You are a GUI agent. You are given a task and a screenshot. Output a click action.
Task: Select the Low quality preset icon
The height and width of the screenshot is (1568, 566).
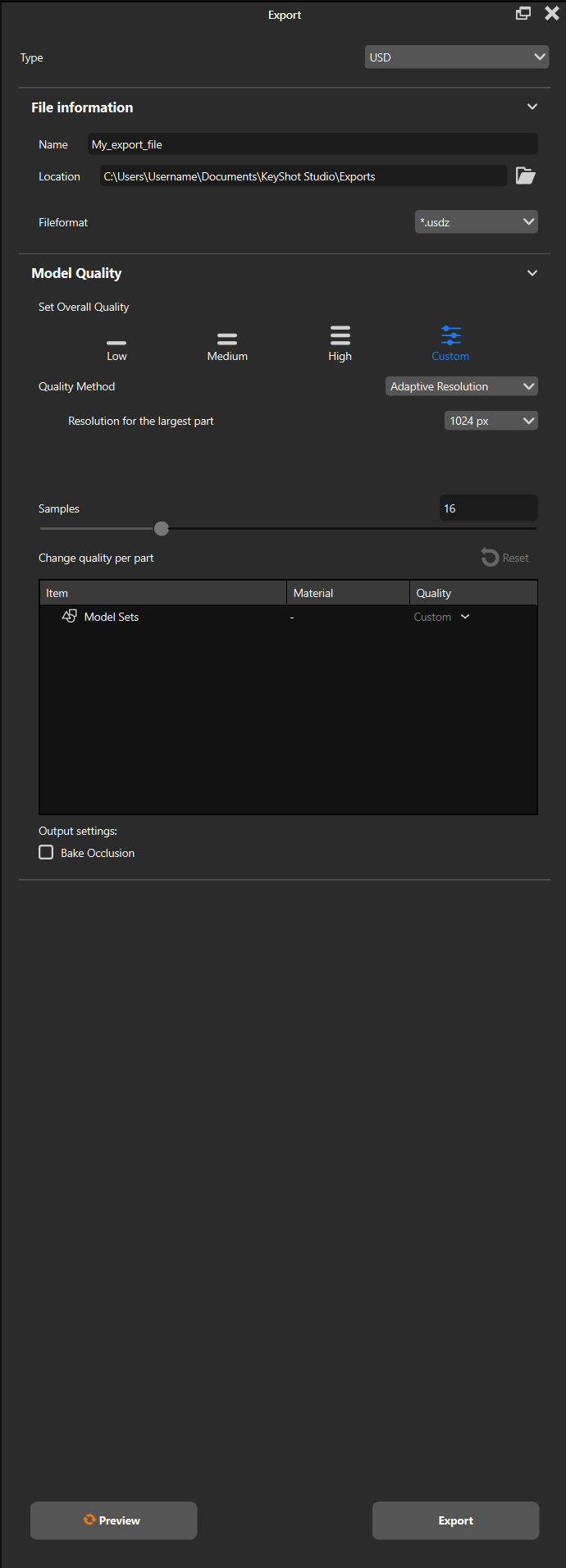pyautogui.click(x=116, y=343)
